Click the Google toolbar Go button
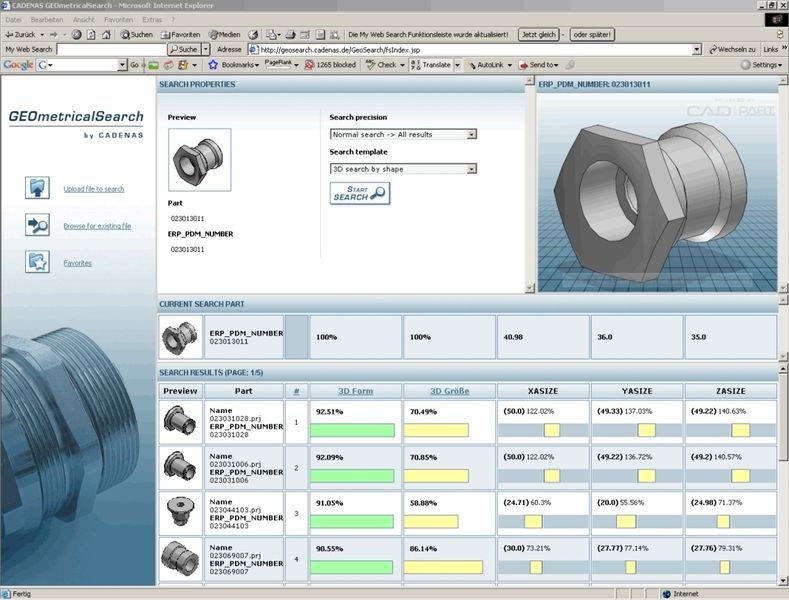Image resolution: width=789 pixels, height=600 pixels. pyautogui.click(x=134, y=64)
